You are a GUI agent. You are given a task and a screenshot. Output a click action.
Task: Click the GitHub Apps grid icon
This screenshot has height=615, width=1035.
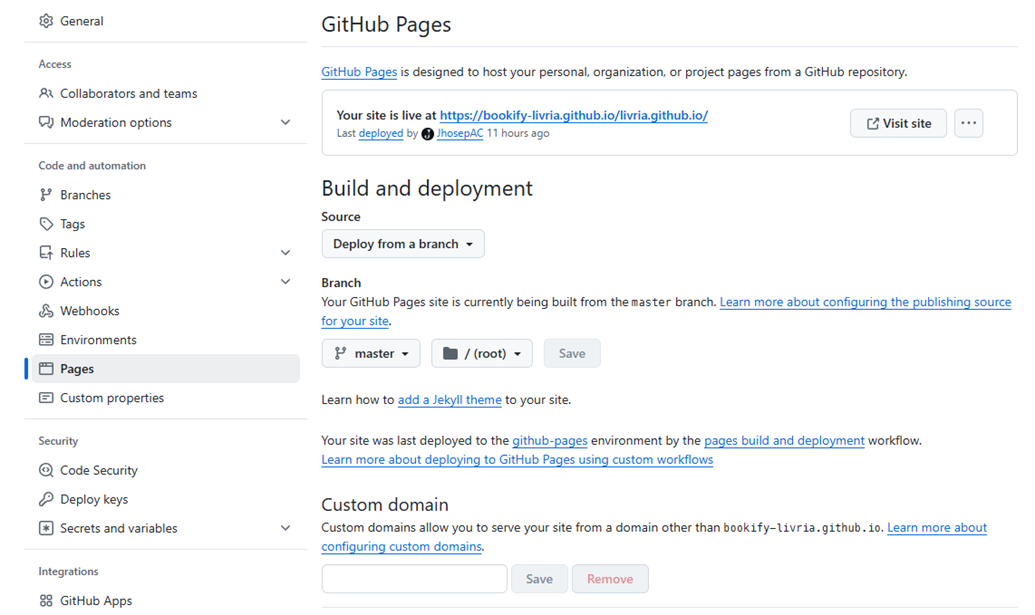point(46,600)
